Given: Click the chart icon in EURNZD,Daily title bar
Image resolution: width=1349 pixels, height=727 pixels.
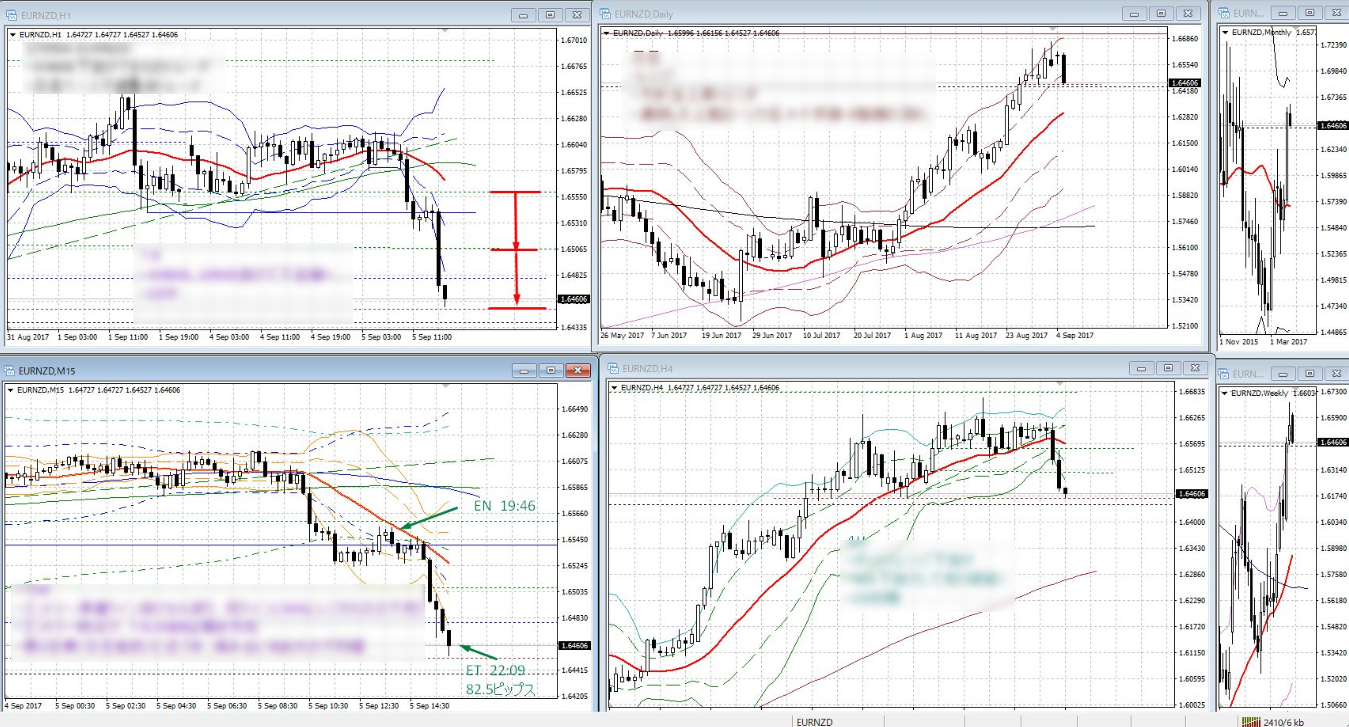Looking at the screenshot, I should tap(608, 14).
